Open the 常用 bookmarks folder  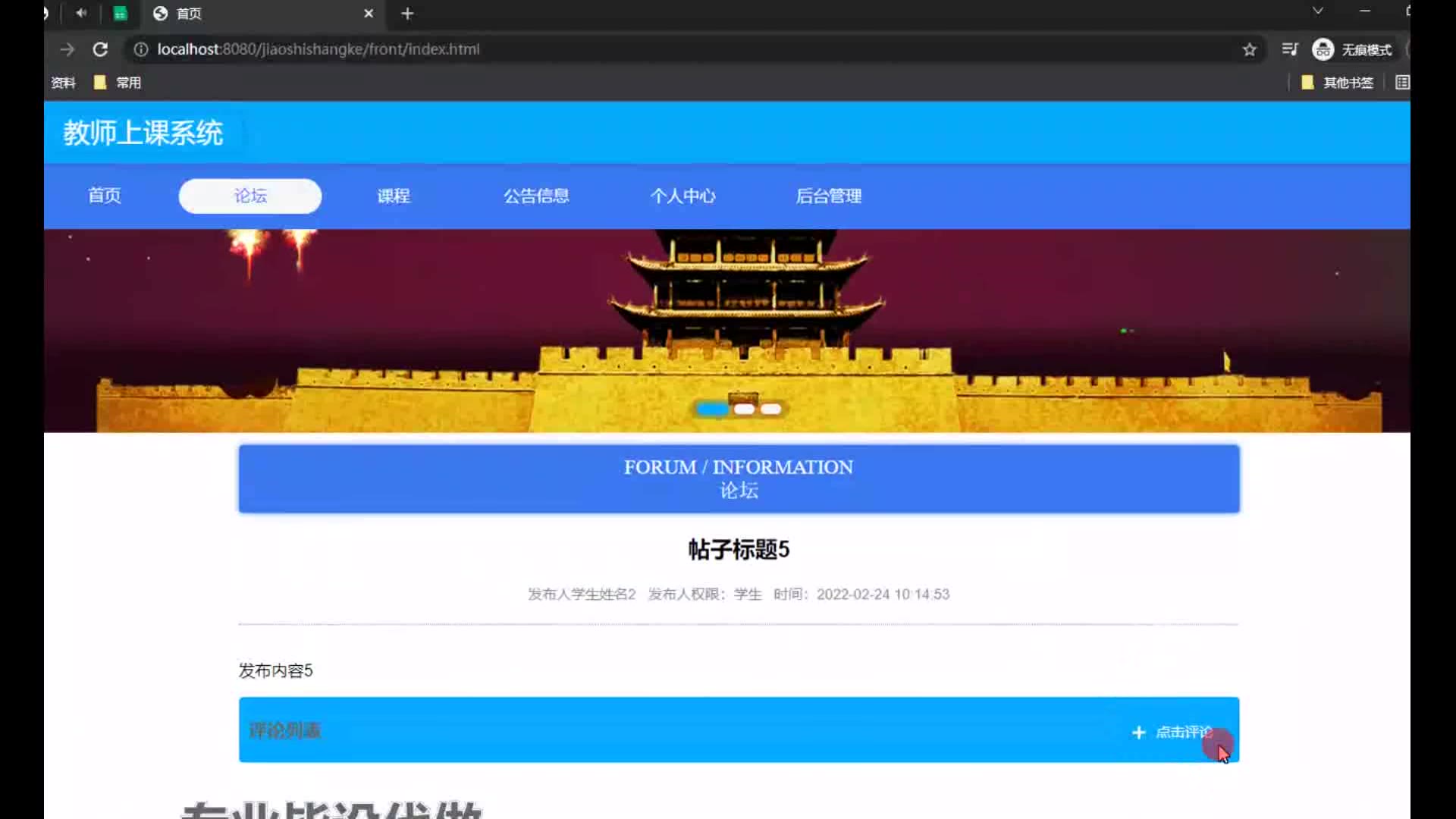[x=118, y=83]
